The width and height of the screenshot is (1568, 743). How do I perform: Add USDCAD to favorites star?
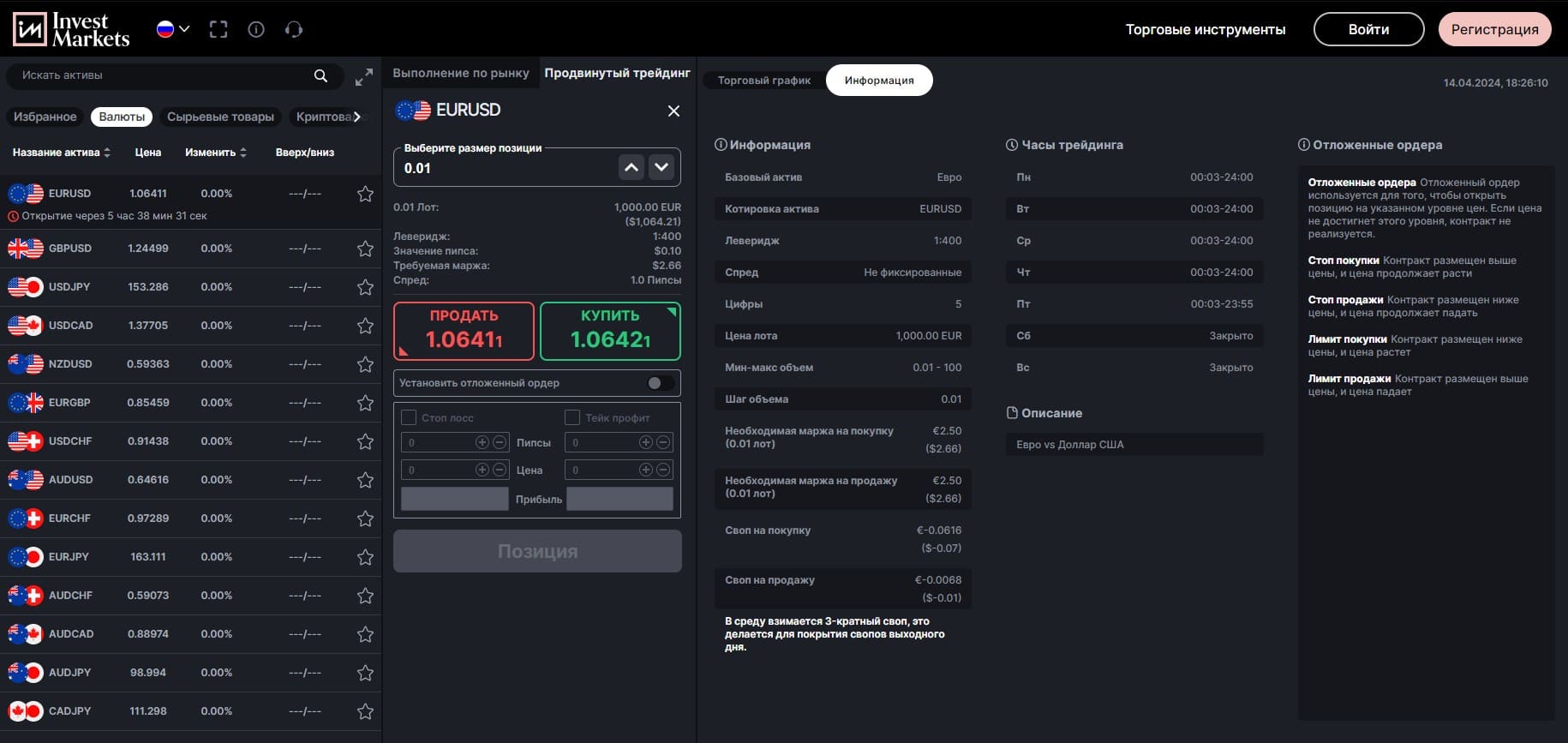365,326
